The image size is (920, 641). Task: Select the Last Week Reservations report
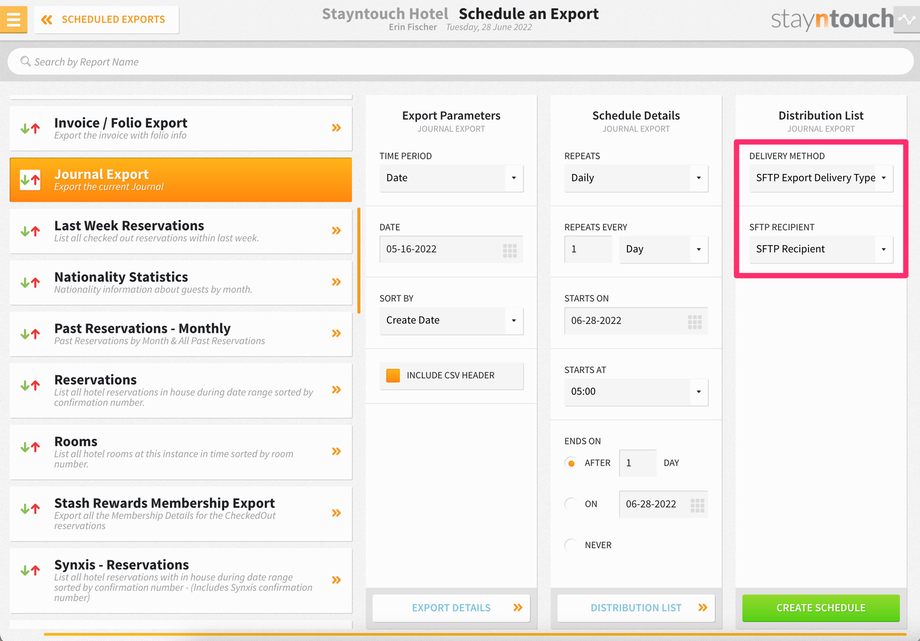[x=181, y=231]
